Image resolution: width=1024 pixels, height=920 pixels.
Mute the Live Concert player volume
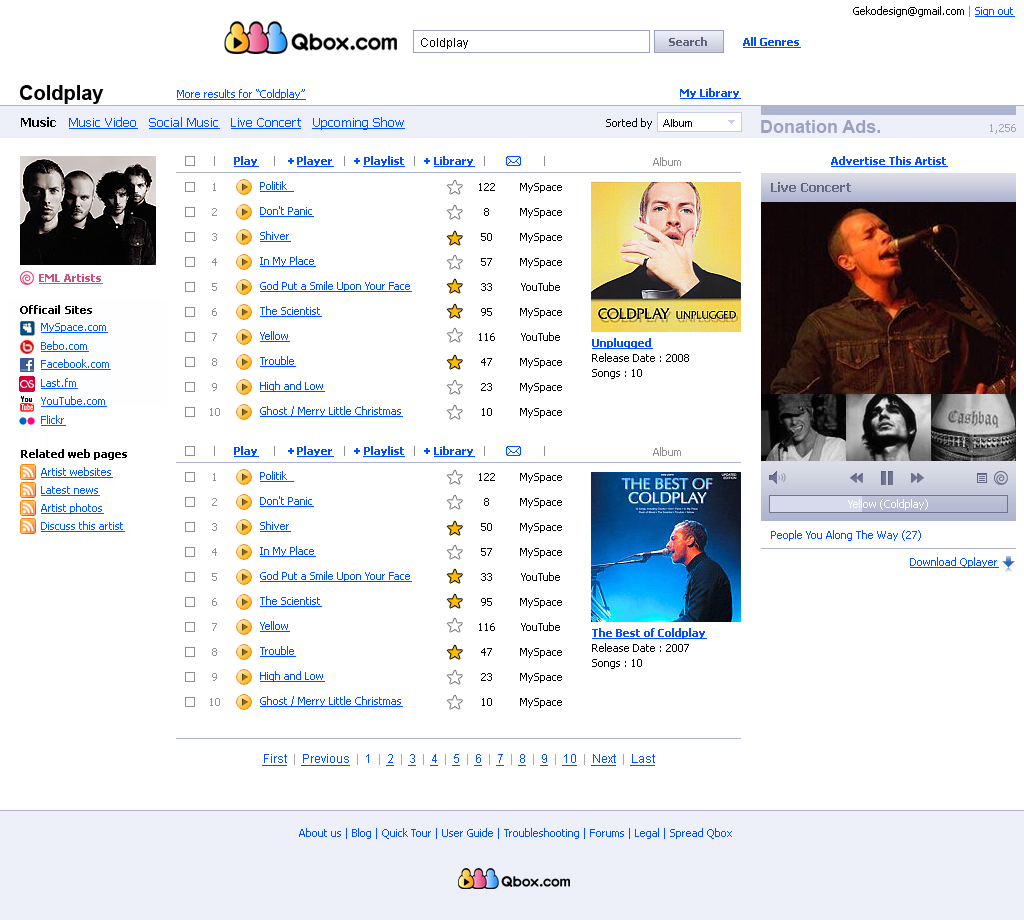tap(776, 478)
